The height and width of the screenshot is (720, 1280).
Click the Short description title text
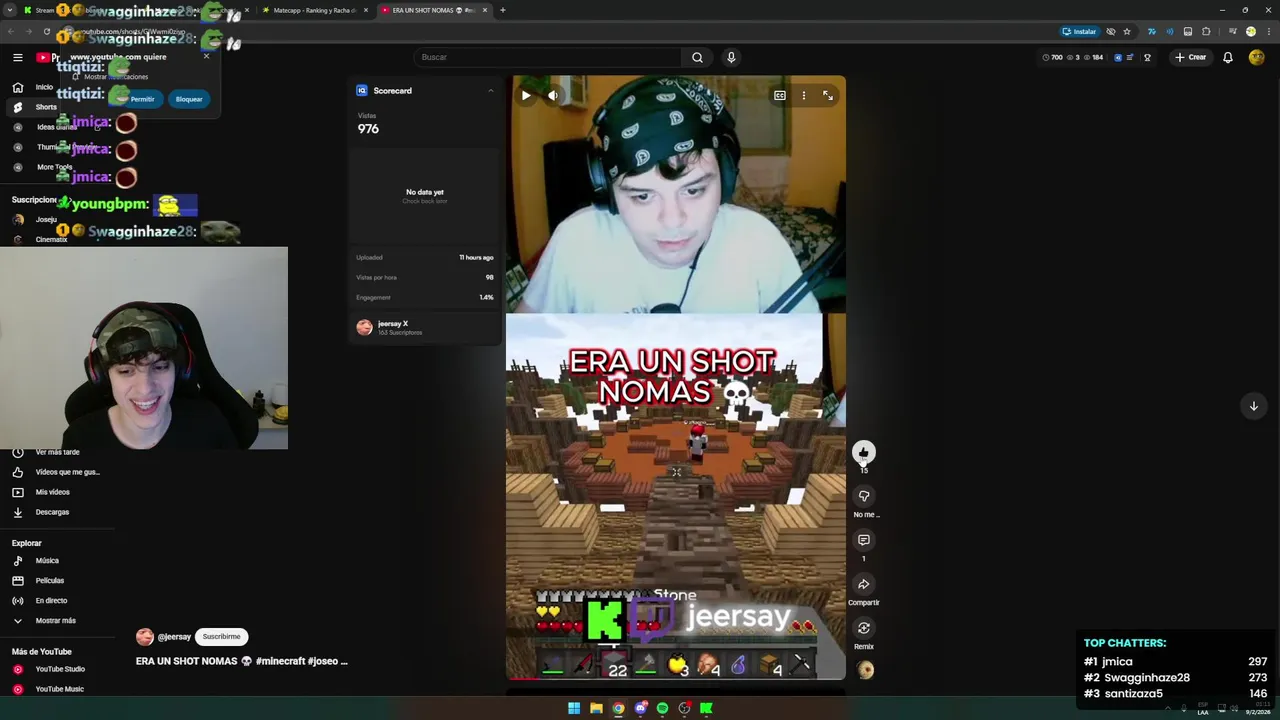(x=242, y=661)
